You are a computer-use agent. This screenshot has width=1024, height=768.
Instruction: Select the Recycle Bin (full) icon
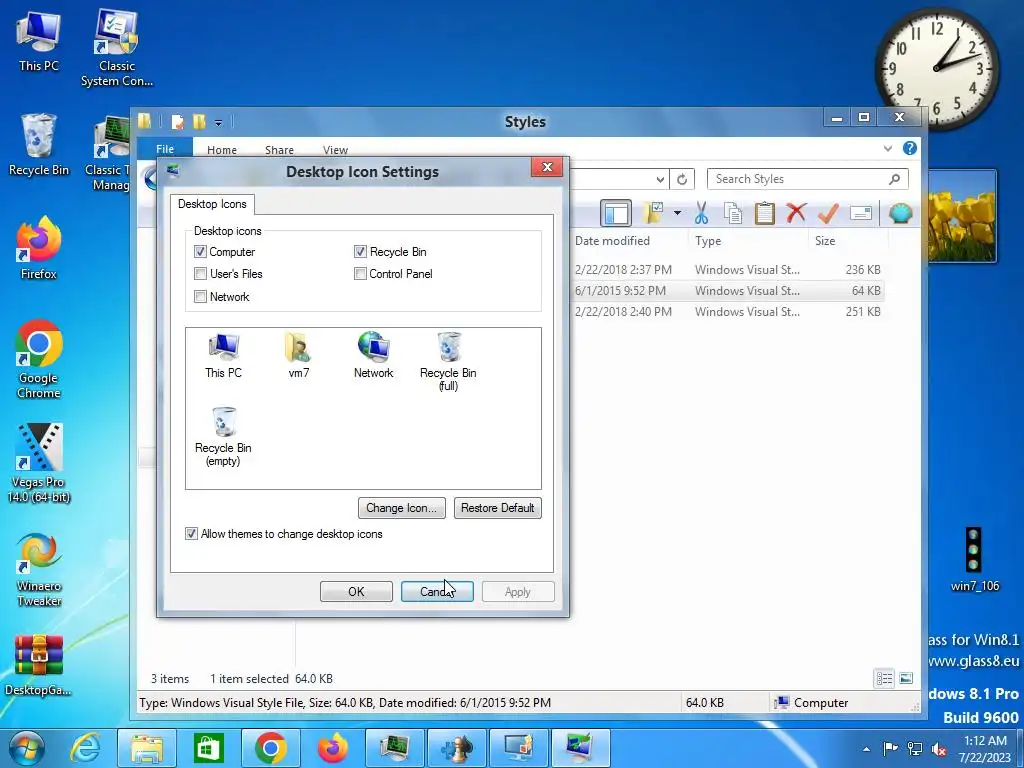click(448, 362)
